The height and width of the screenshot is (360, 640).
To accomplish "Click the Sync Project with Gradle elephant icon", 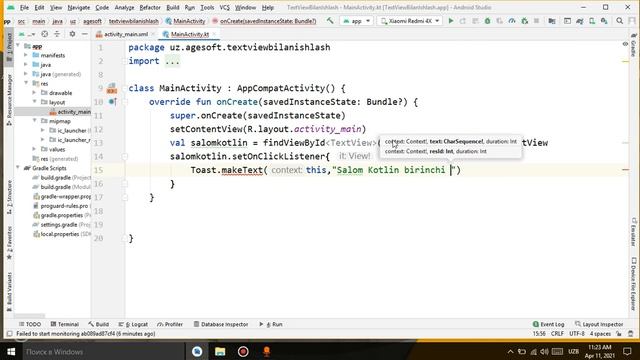I will tap(580, 20).
